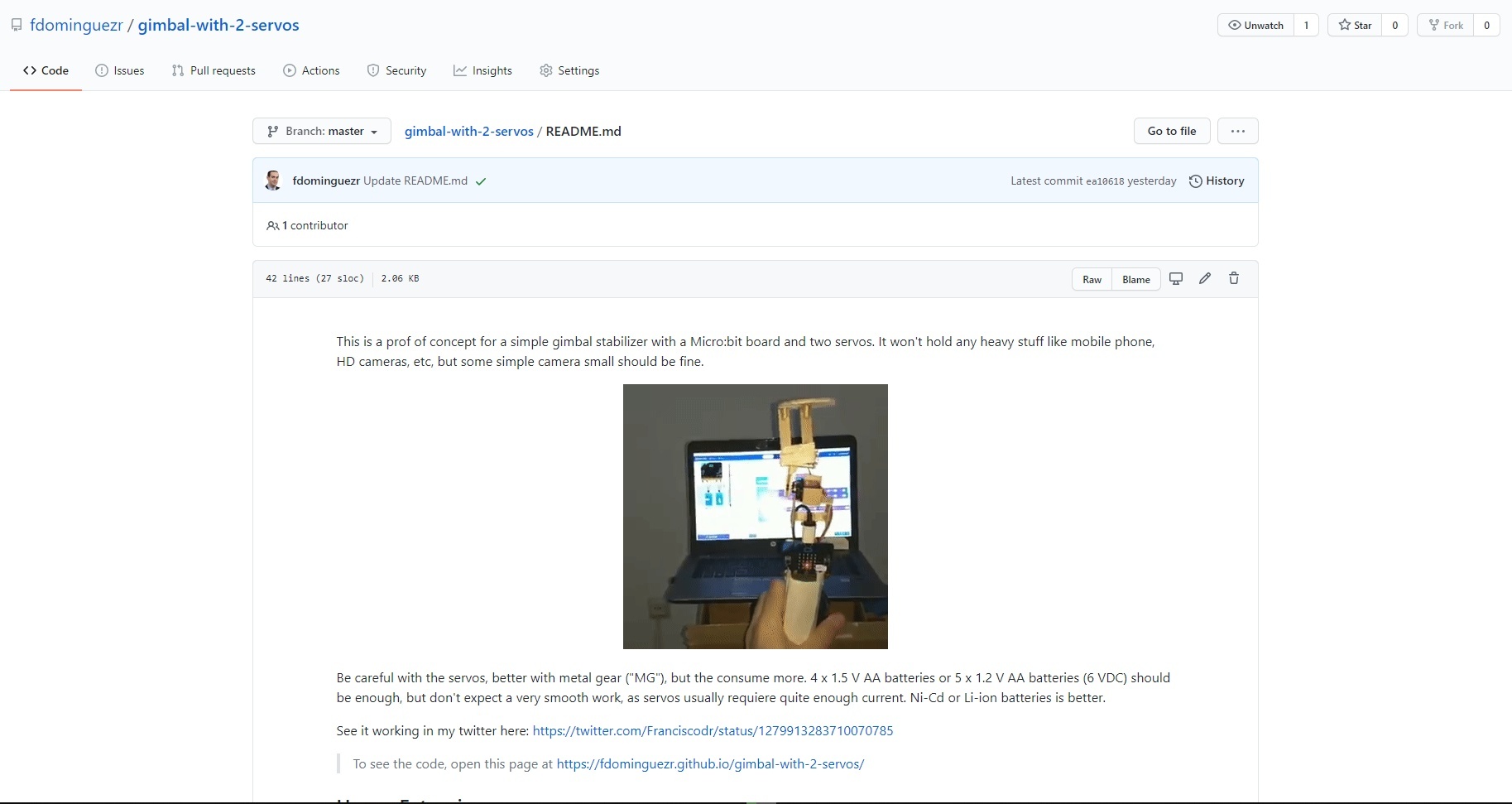Image resolution: width=1512 pixels, height=804 pixels.
Task: Click the fdominguezr avatar next to the commit
Action: (273, 181)
